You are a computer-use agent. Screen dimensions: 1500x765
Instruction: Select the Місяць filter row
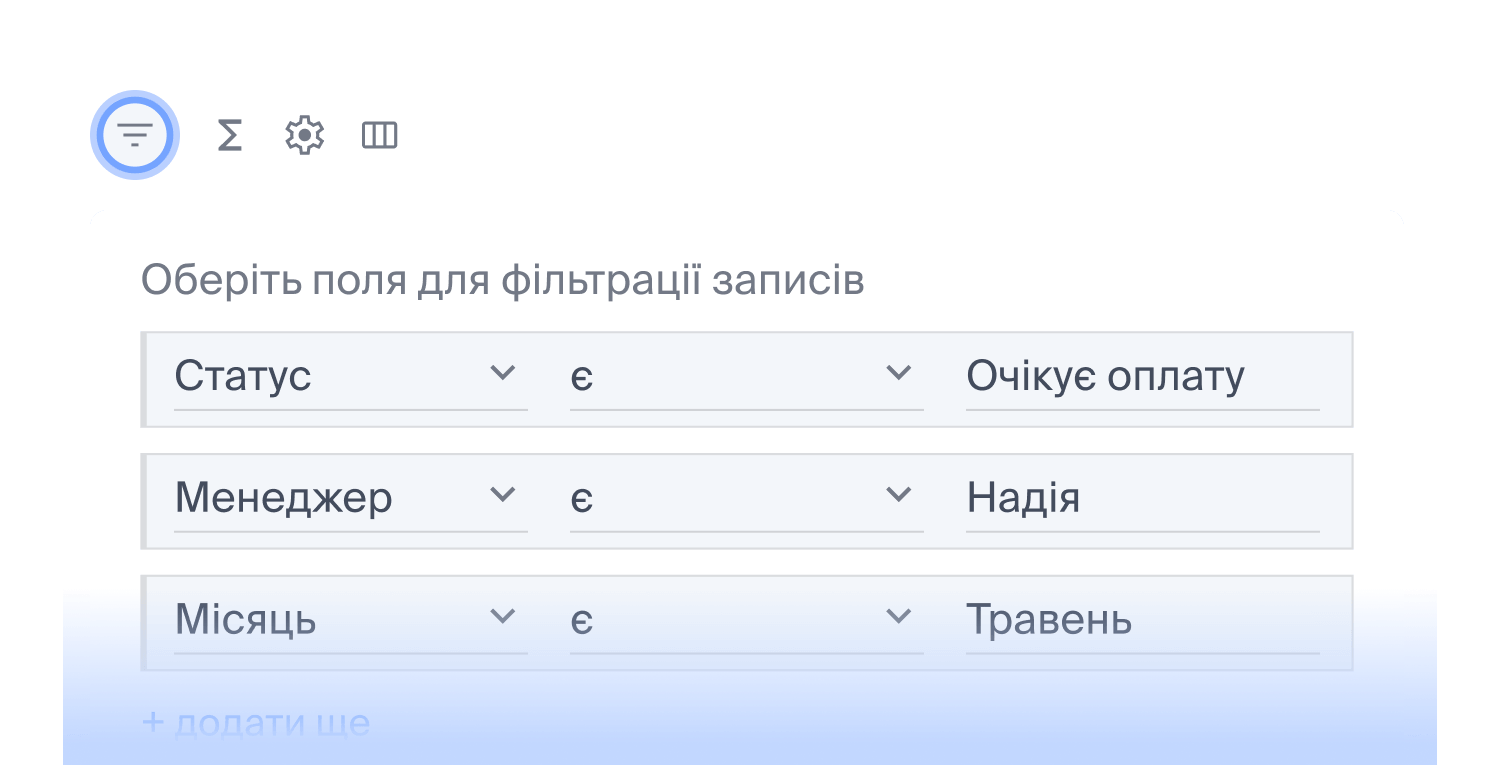pos(748,621)
